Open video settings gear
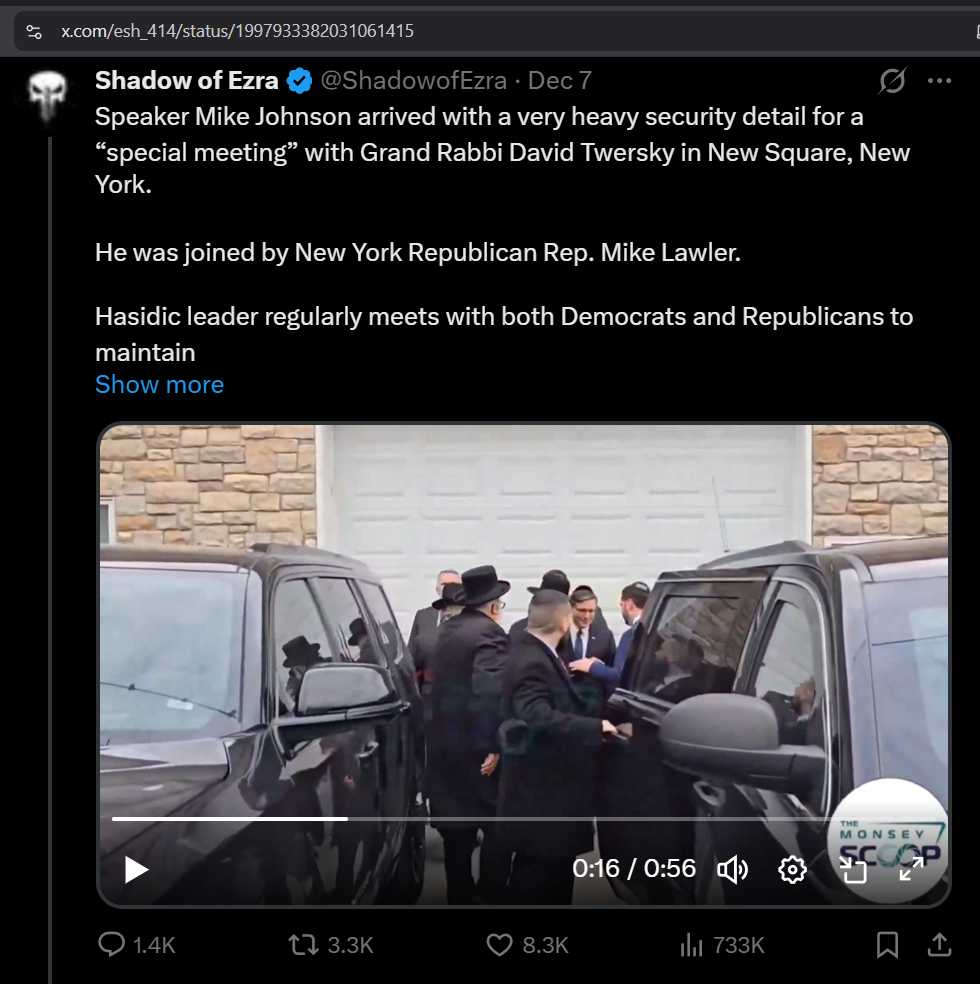Screen dimensions: 980x984 [x=792, y=869]
